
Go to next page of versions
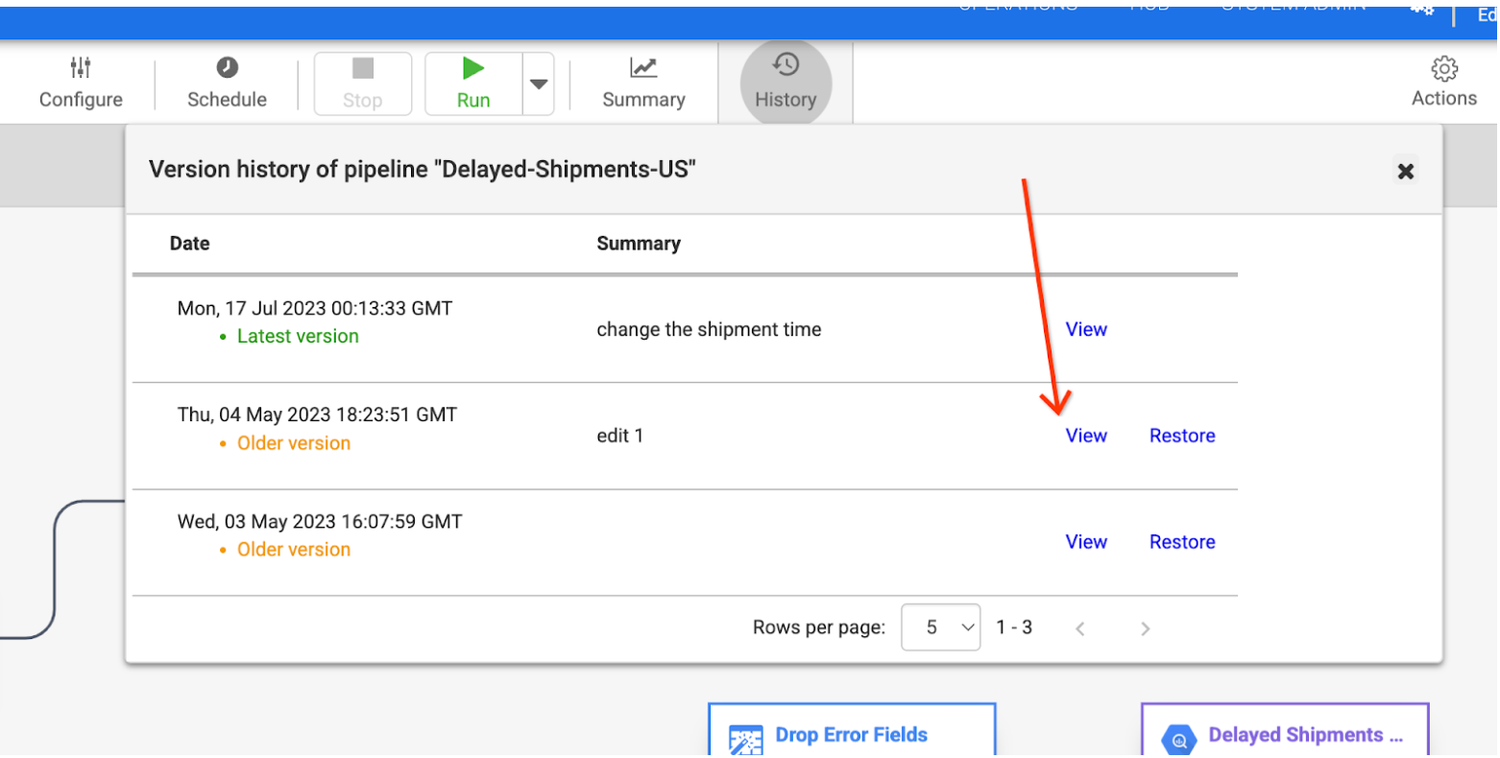pyautogui.click(x=1145, y=628)
